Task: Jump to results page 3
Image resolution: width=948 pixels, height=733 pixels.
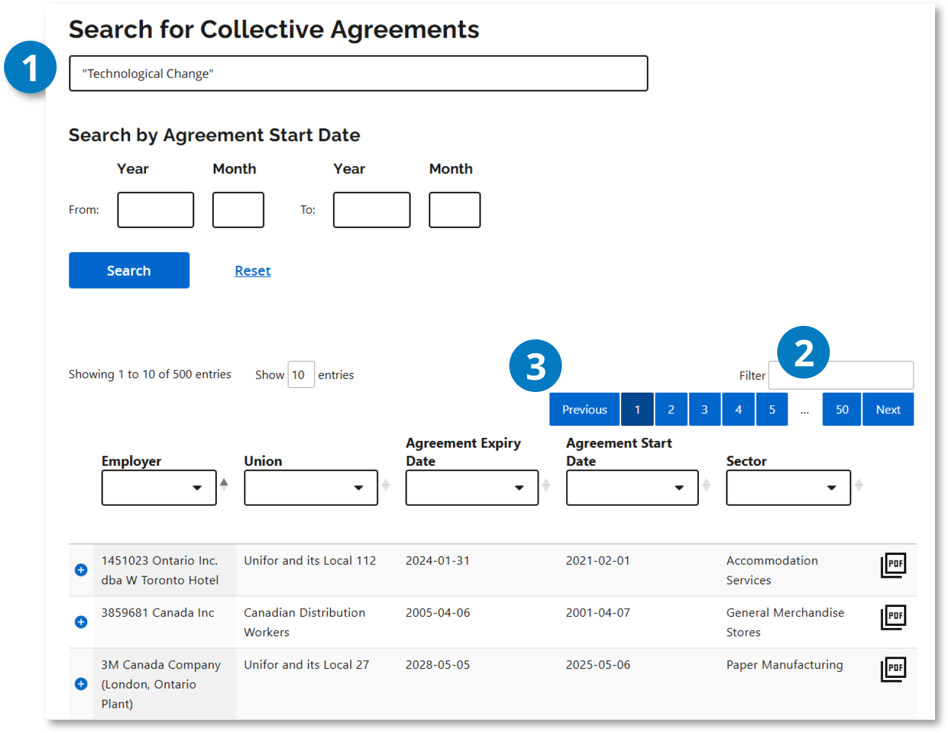Action: [704, 409]
